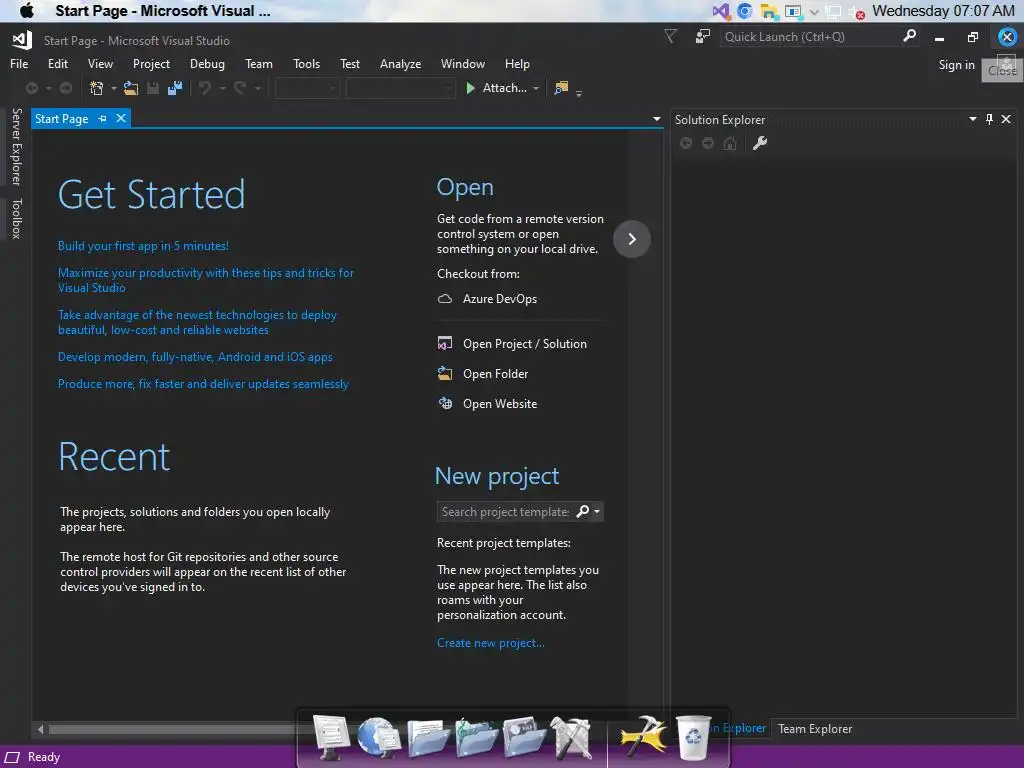This screenshot has height=768, width=1024.
Task: Click the Open Project / Solution icon
Action: click(x=445, y=344)
